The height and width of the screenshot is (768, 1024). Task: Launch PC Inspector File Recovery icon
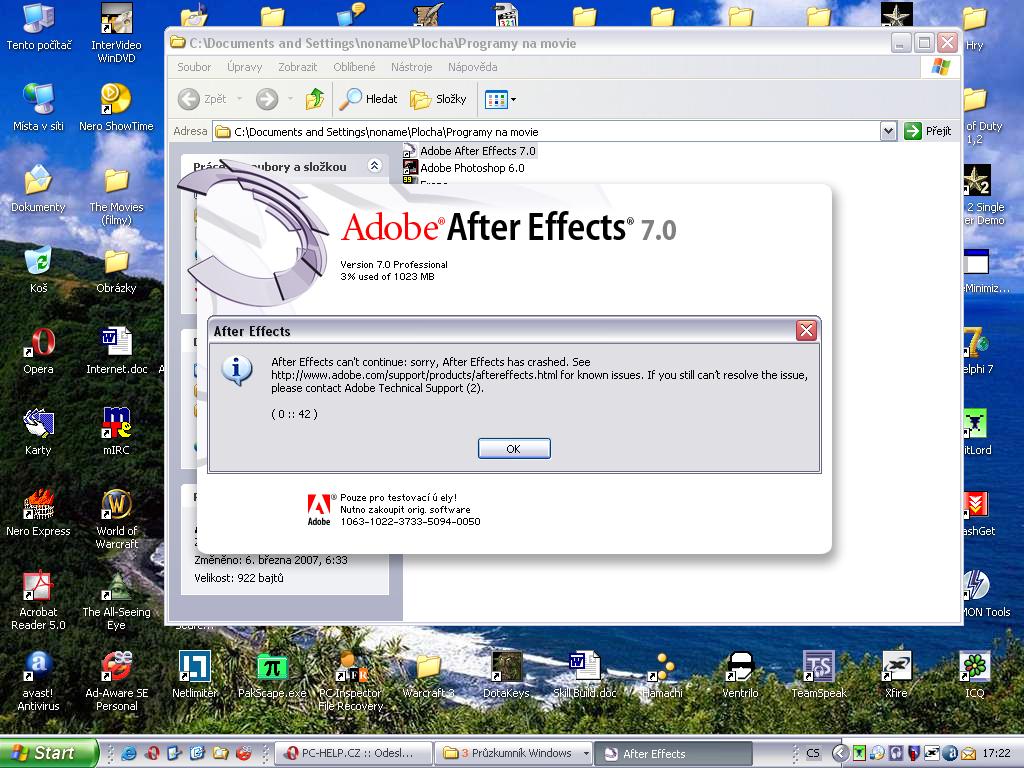point(351,681)
